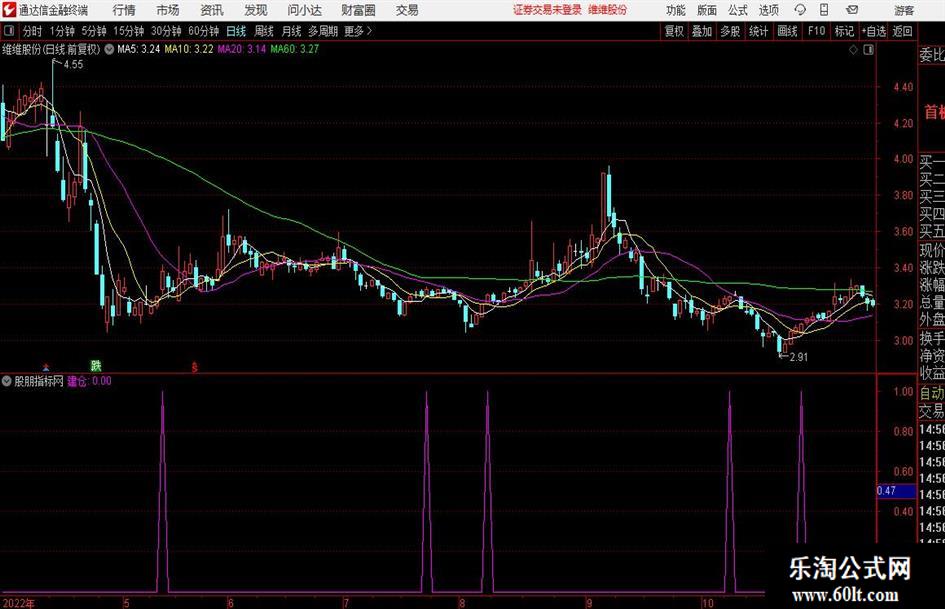
Task: Click the MA60: 3.27 indicator label
Action: (295, 49)
